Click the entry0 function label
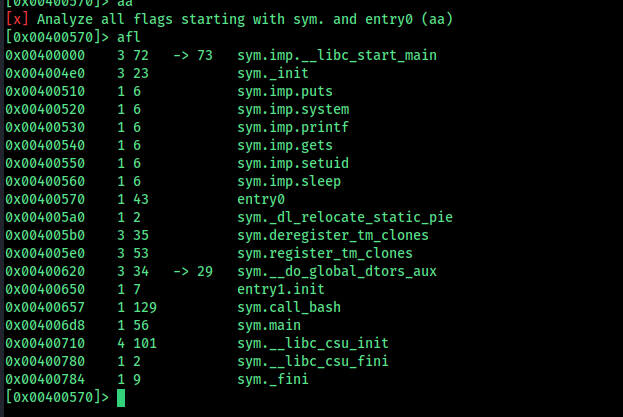 261,199
